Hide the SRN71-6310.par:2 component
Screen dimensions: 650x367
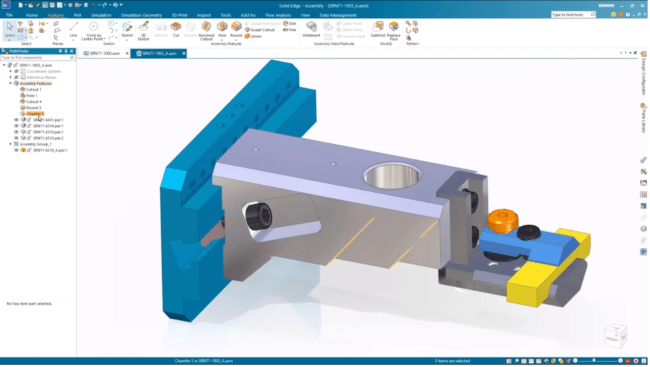tap(17, 138)
